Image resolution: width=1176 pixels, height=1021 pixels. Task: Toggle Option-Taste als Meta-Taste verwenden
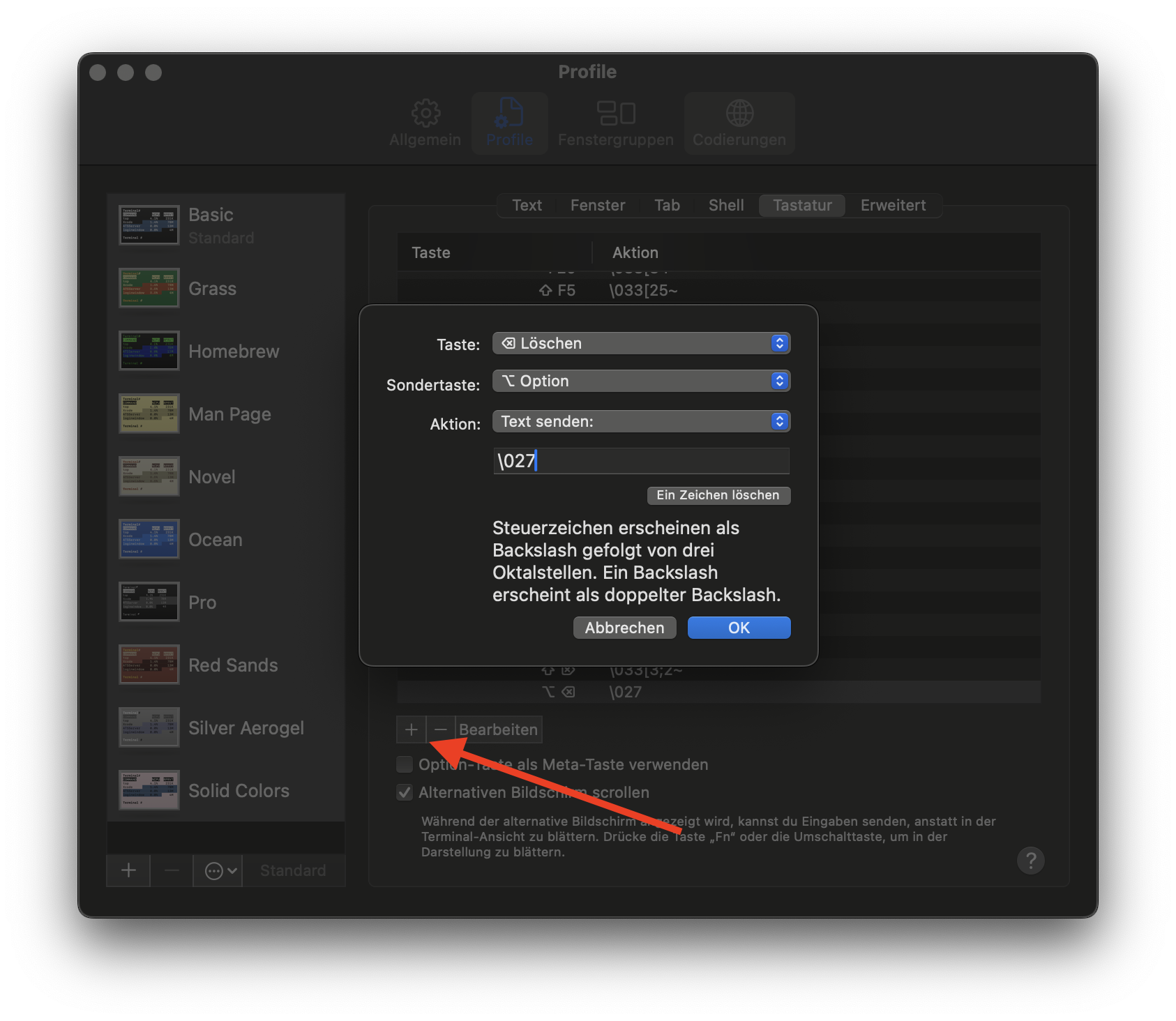(x=405, y=764)
